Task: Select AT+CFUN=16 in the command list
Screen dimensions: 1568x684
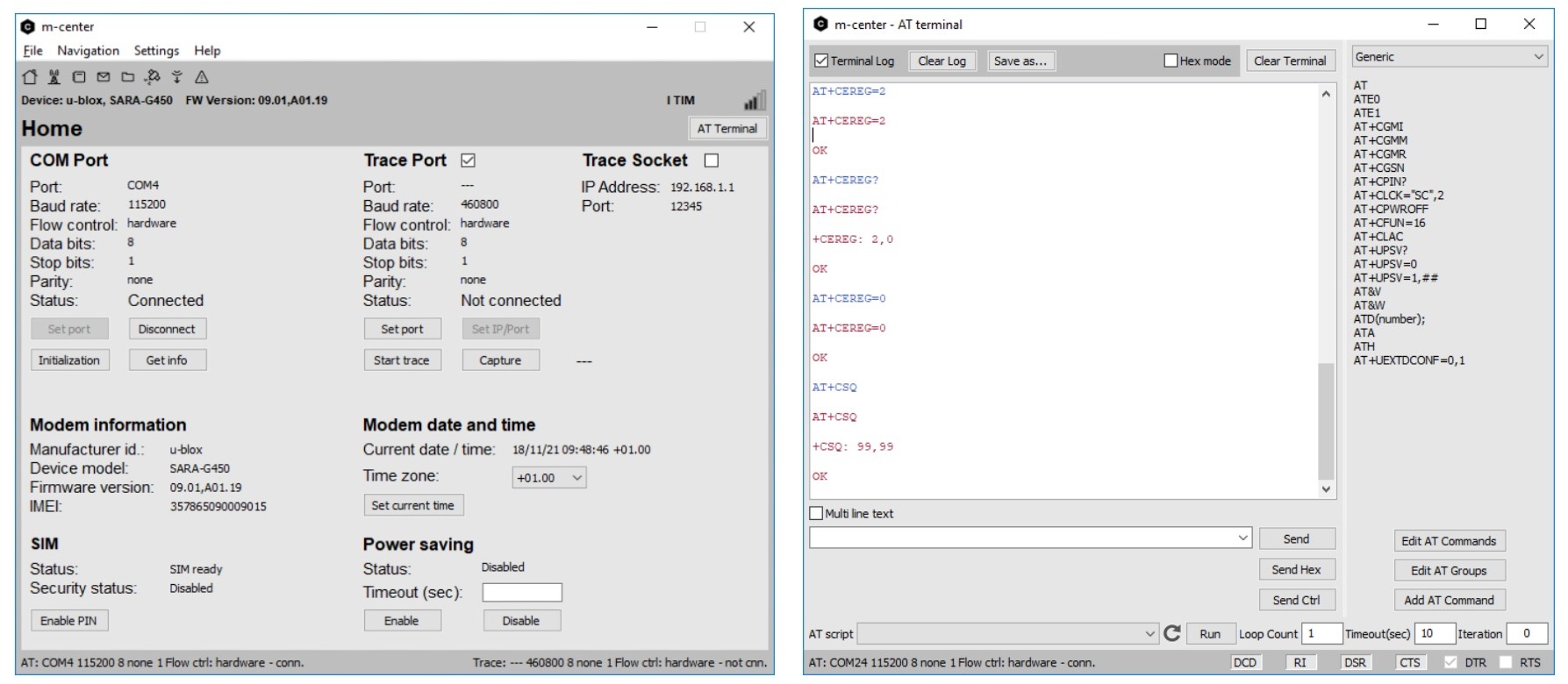Action: [1390, 223]
